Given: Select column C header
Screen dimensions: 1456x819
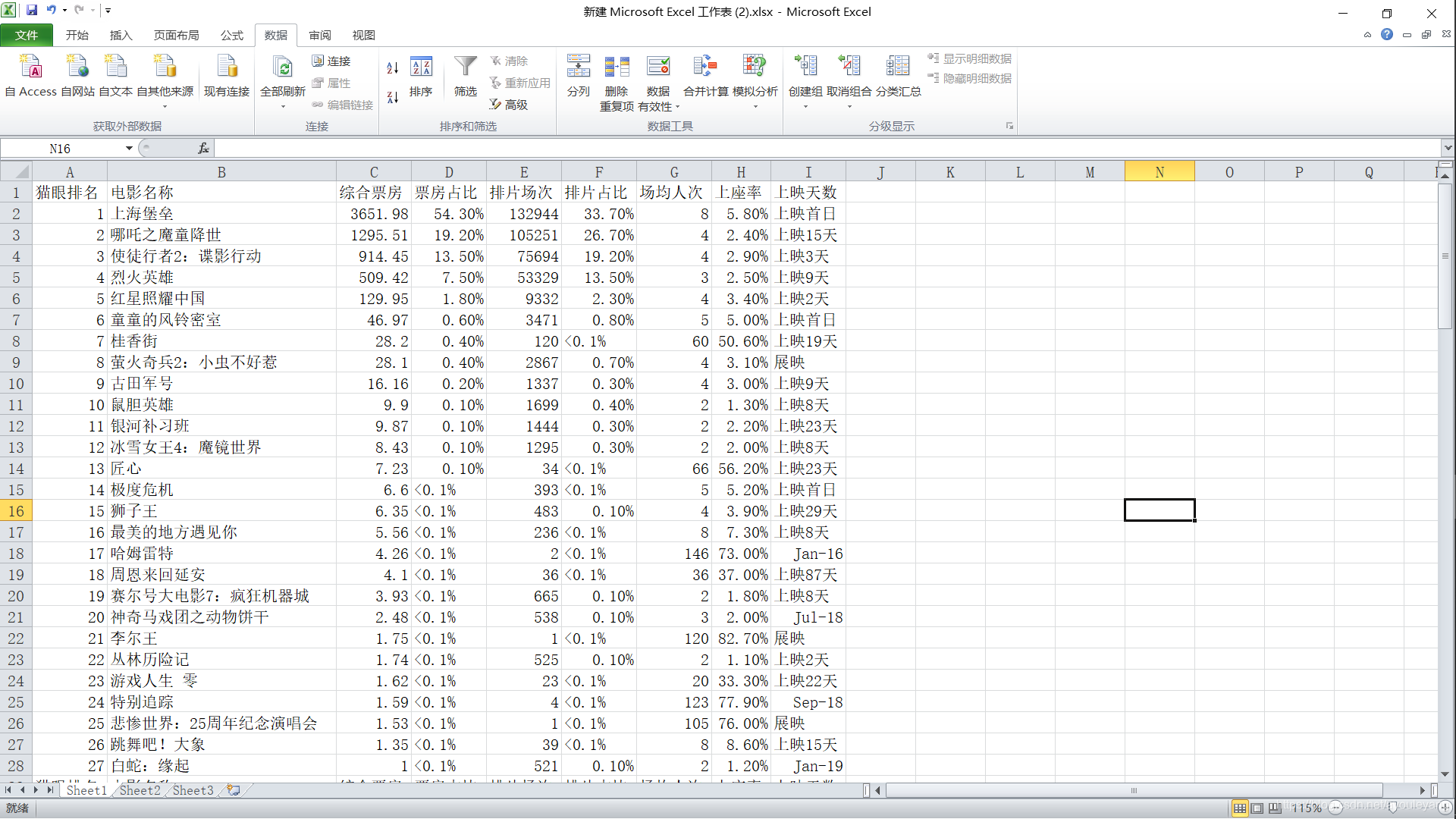Looking at the screenshot, I should pyautogui.click(x=374, y=172).
